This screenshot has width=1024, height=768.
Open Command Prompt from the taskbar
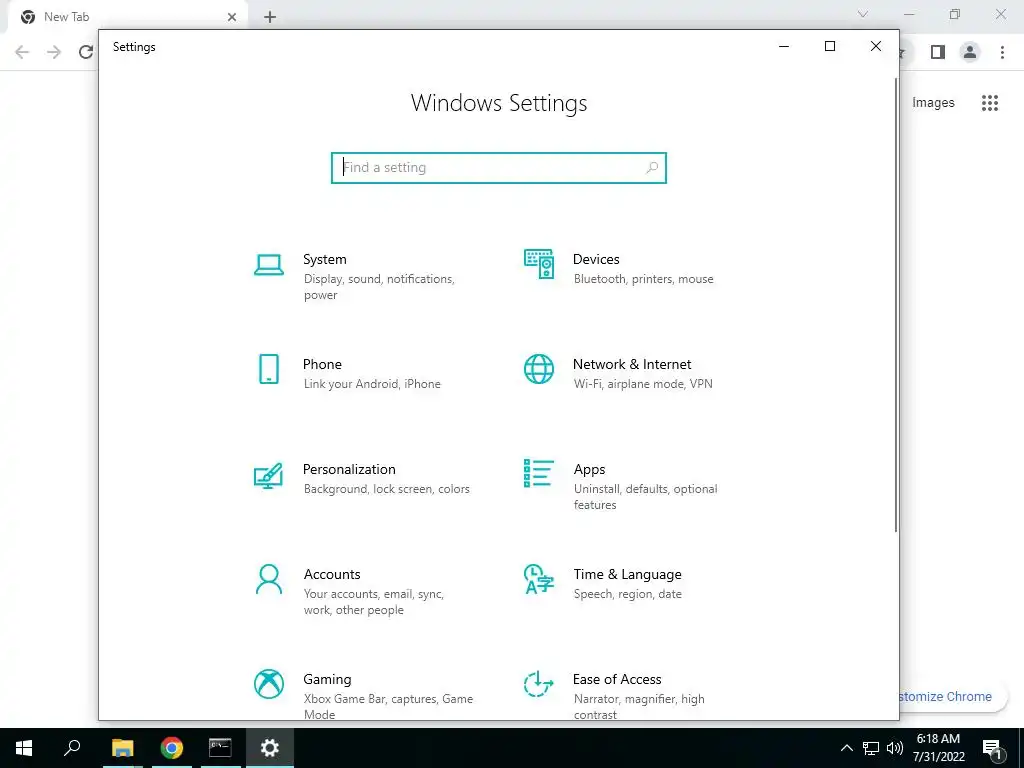(x=220, y=748)
